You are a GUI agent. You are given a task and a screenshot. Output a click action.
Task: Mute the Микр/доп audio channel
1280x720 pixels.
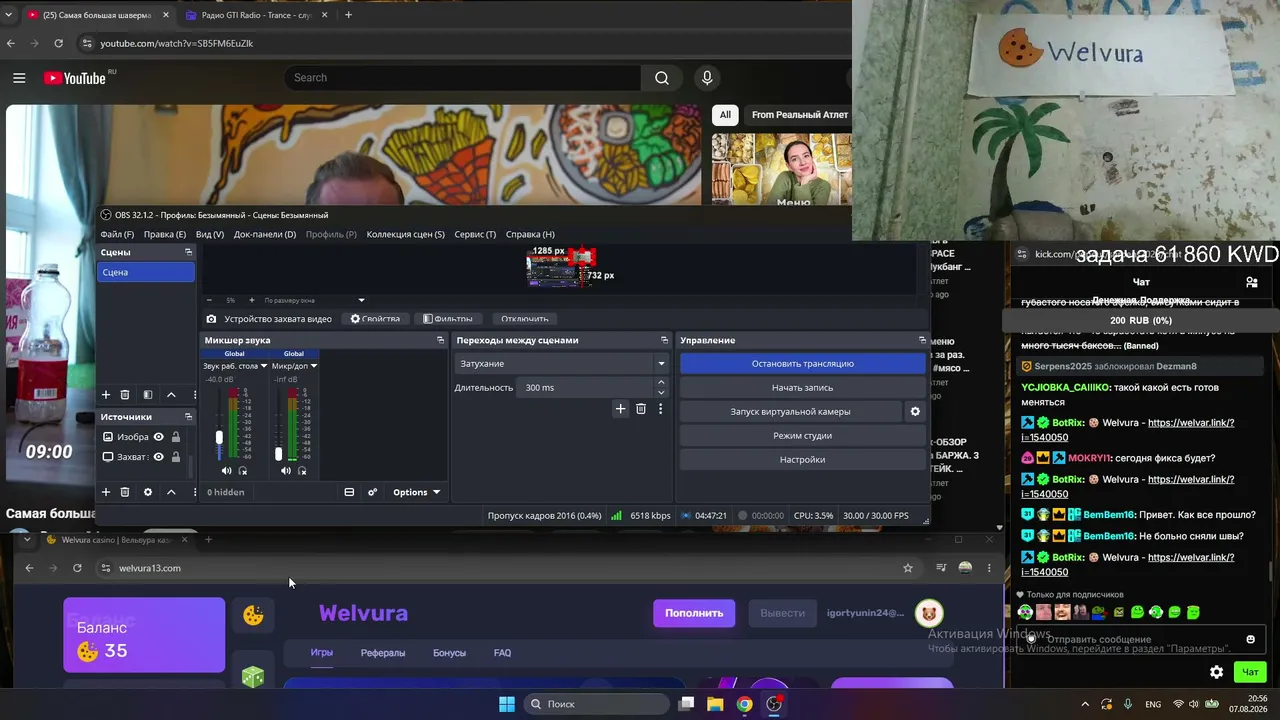(x=285, y=471)
